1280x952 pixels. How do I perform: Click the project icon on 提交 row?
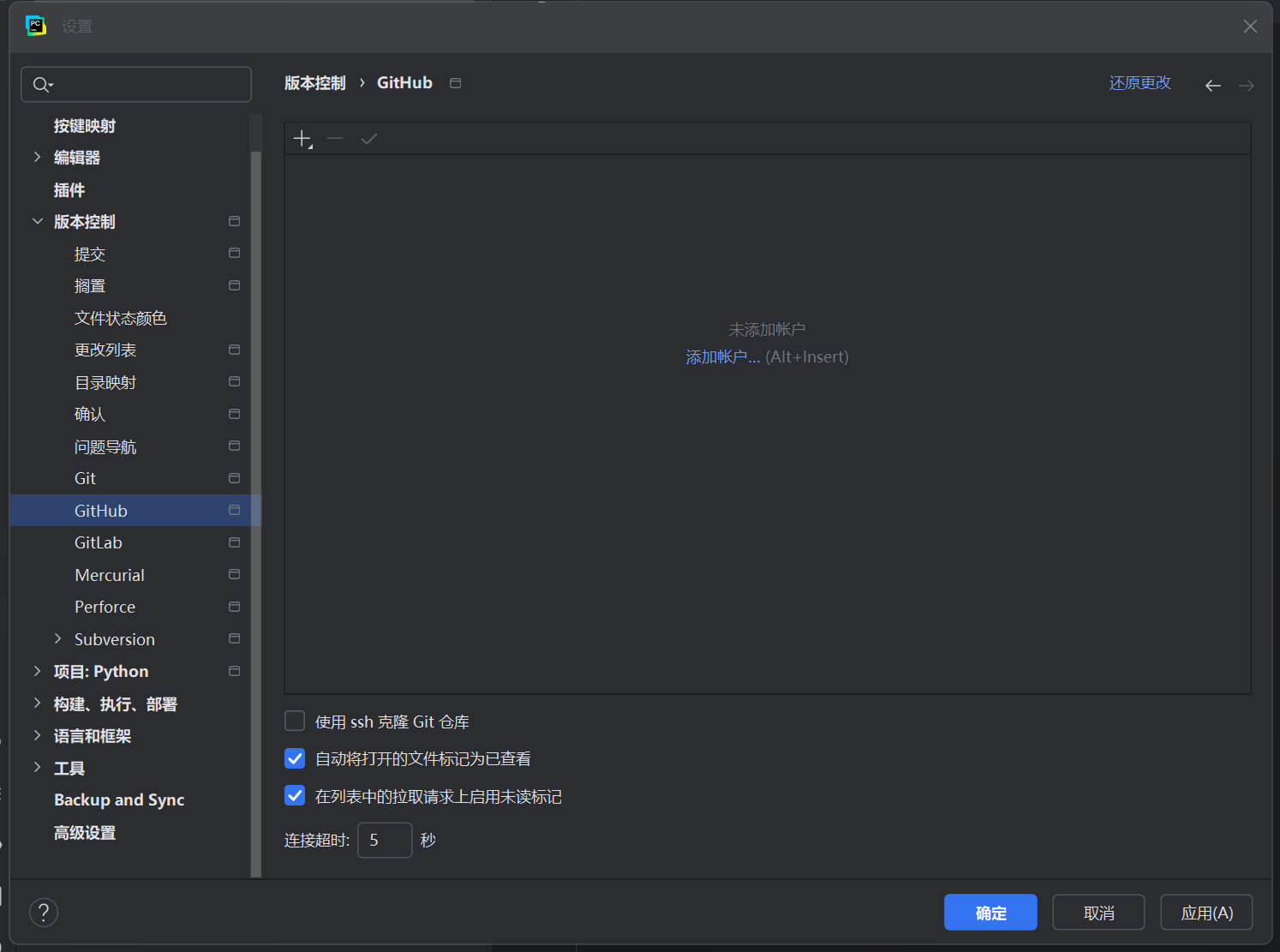coord(235,254)
